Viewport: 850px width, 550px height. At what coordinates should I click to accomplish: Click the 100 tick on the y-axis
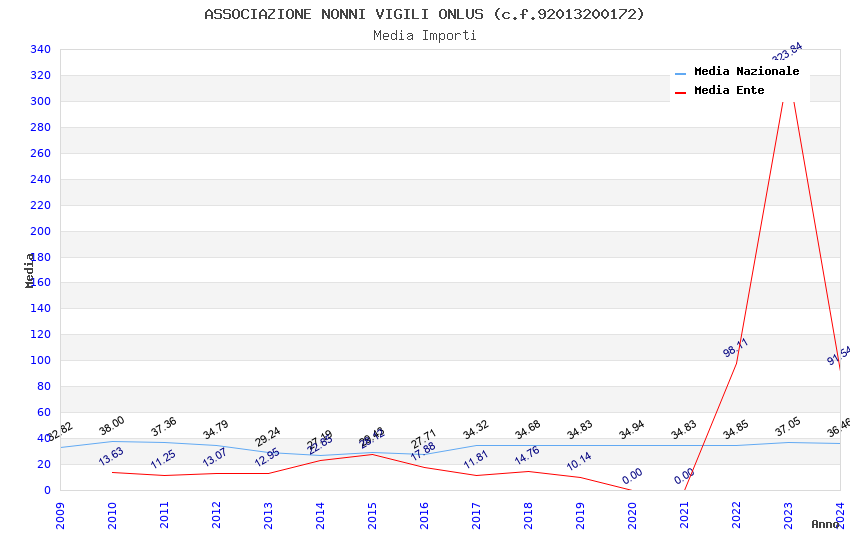coord(41,360)
